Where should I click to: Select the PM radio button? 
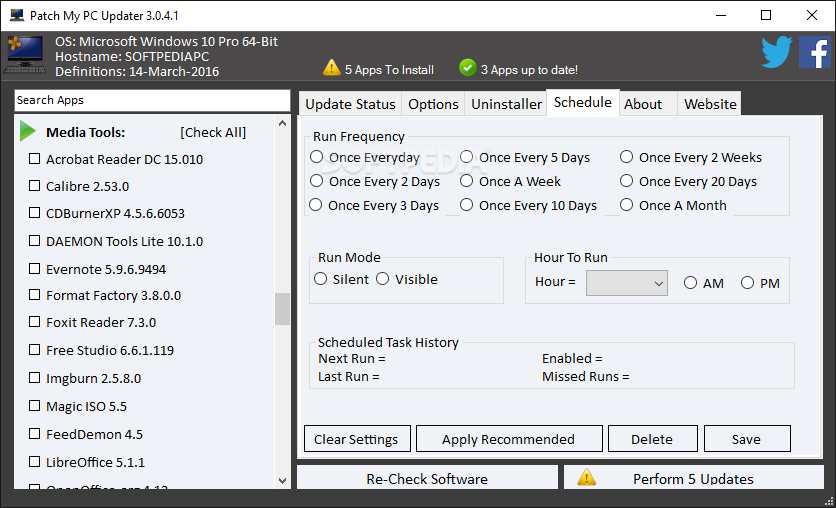[x=747, y=283]
